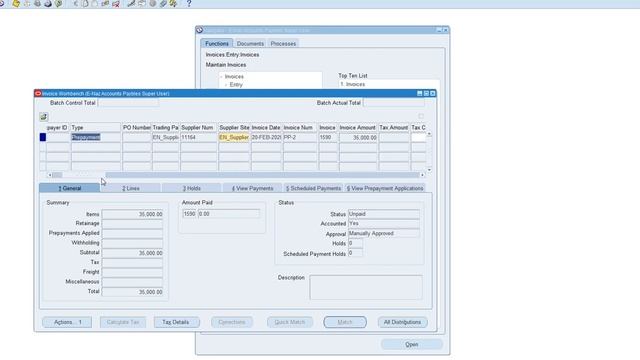The image size is (640, 360).
Task: Click the Print toolbar icon
Action: (48, 4)
